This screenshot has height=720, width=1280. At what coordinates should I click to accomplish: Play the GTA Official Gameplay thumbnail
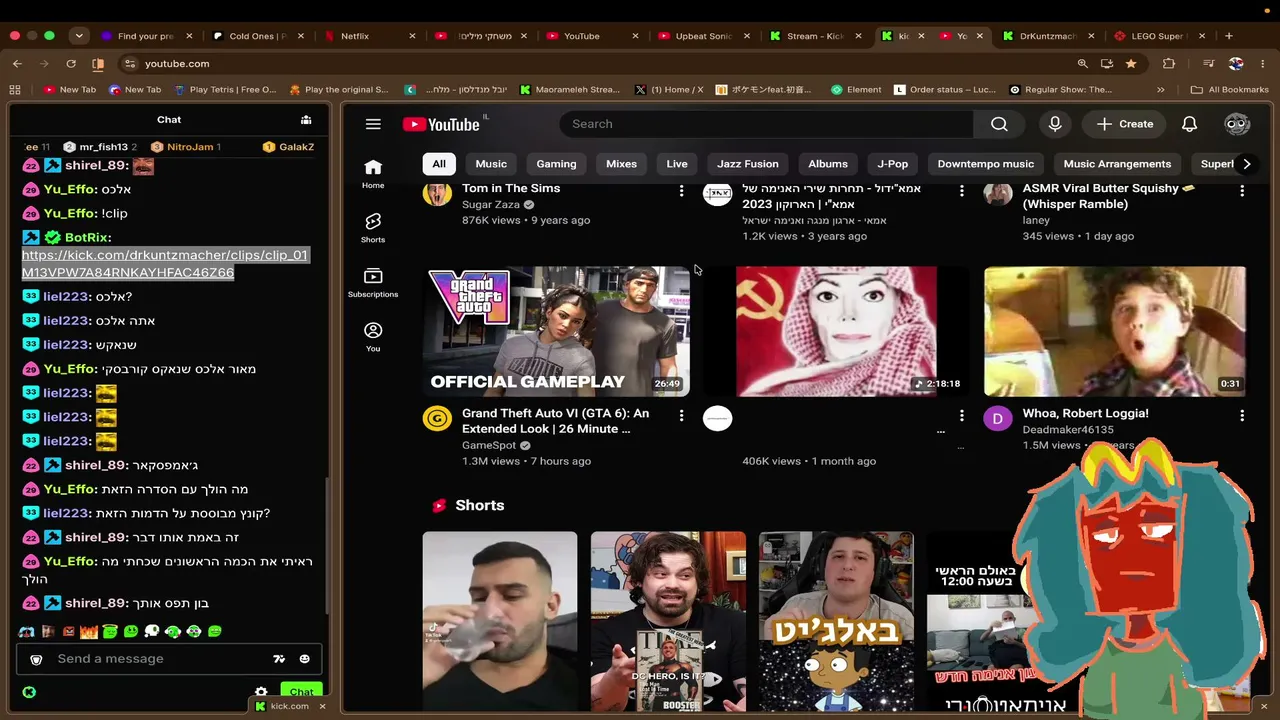coord(556,331)
